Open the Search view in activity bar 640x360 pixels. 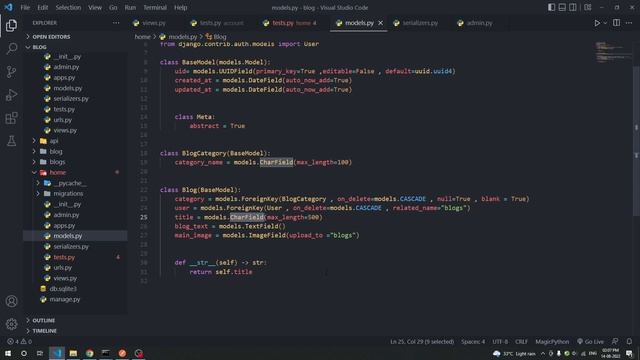click(11, 49)
